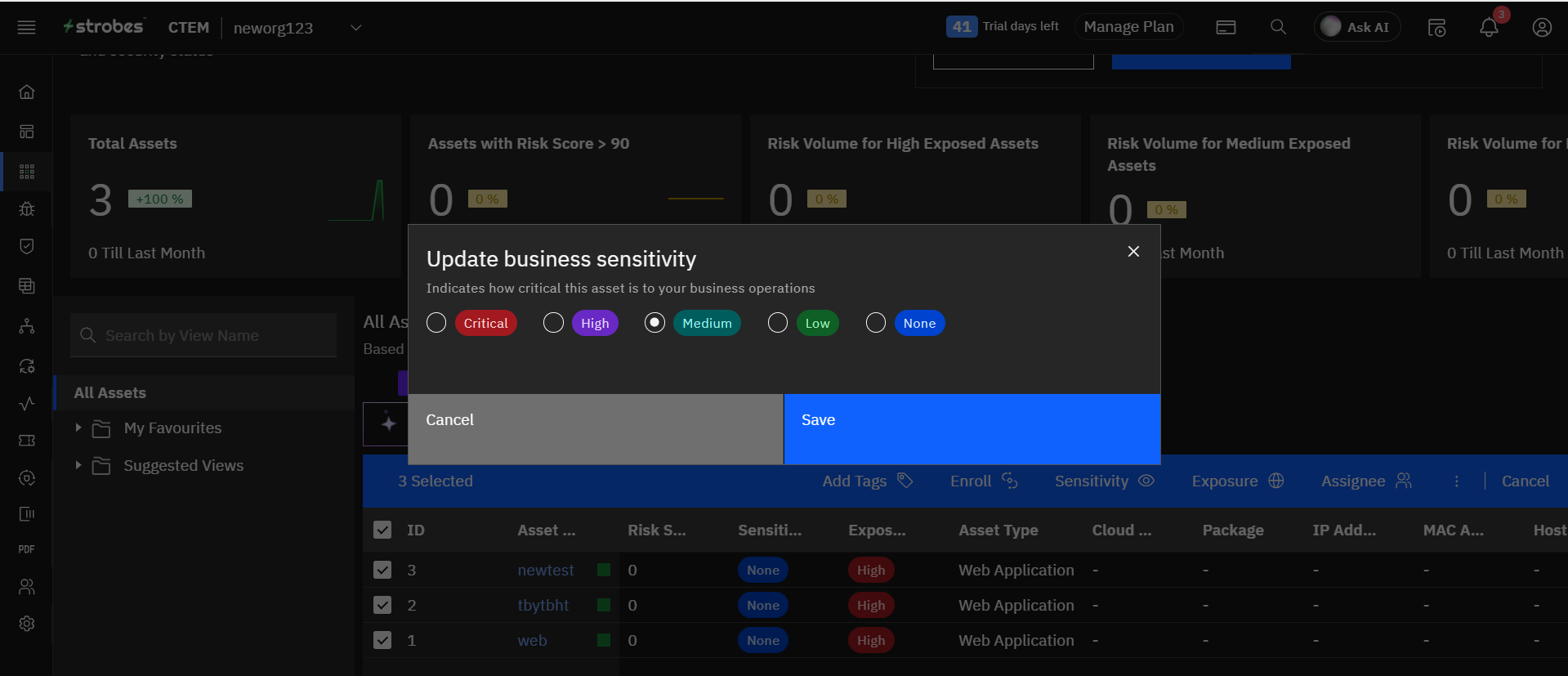Open Settings gear icon in sidebar
Image resolution: width=1568 pixels, height=676 pixels.
coord(27,624)
